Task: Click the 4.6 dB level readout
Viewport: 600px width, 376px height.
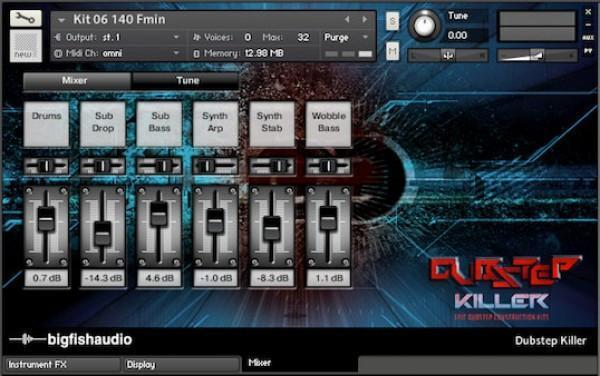Action: coord(159,278)
